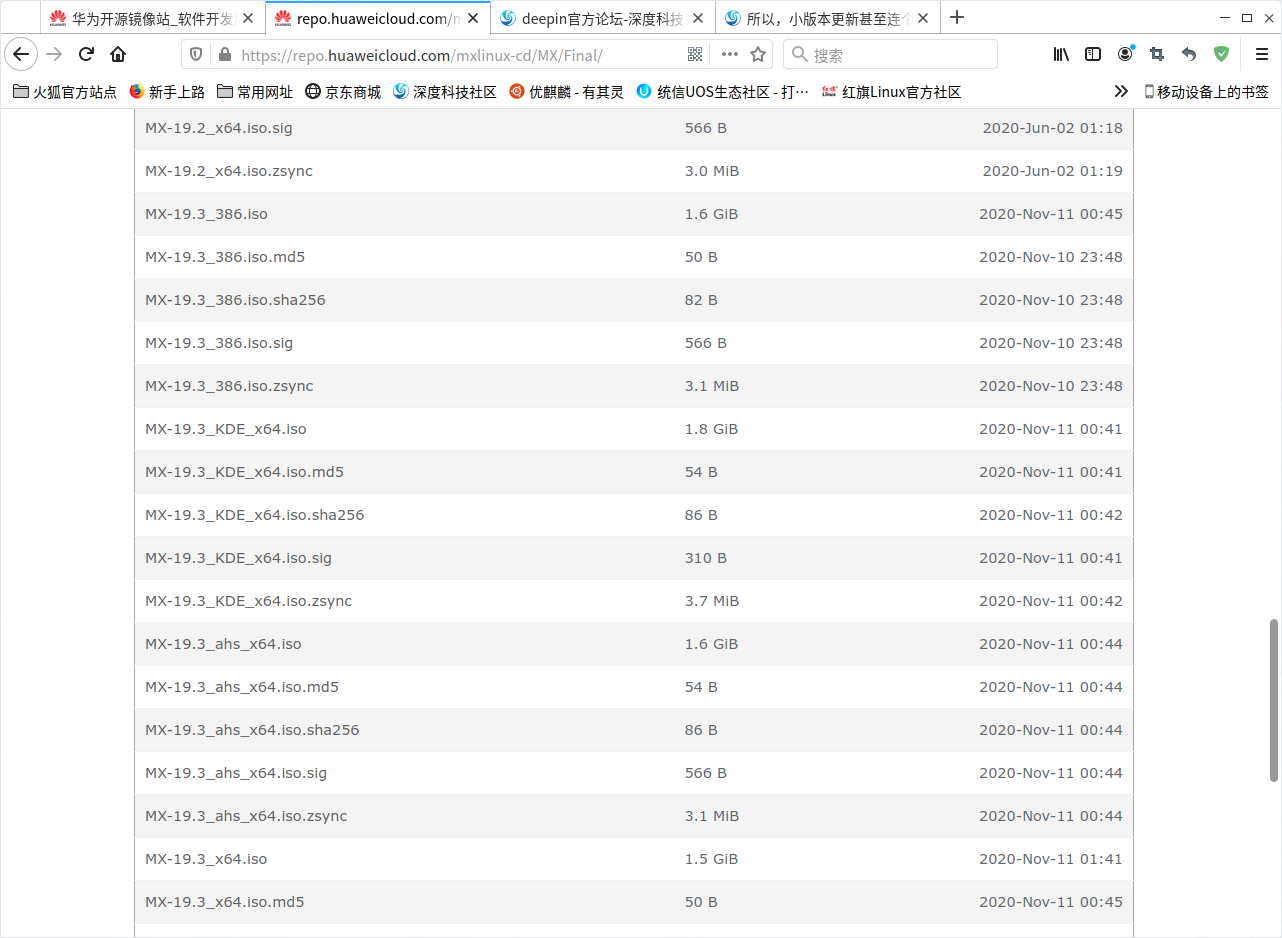Open the MX-19.2_x64.iso.sig link
Image resolution: width=1282 pixels, height=938 pixels.
[219, 128]
